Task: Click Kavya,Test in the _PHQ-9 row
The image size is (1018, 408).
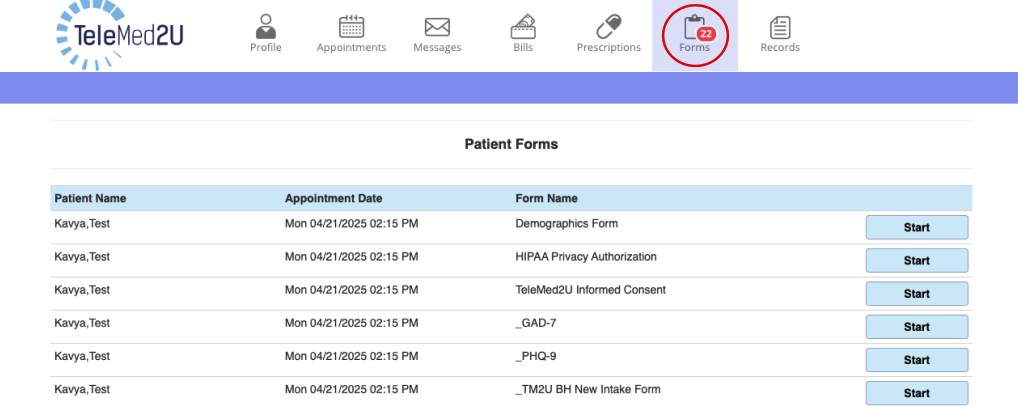Action: (x=82, y=356)
